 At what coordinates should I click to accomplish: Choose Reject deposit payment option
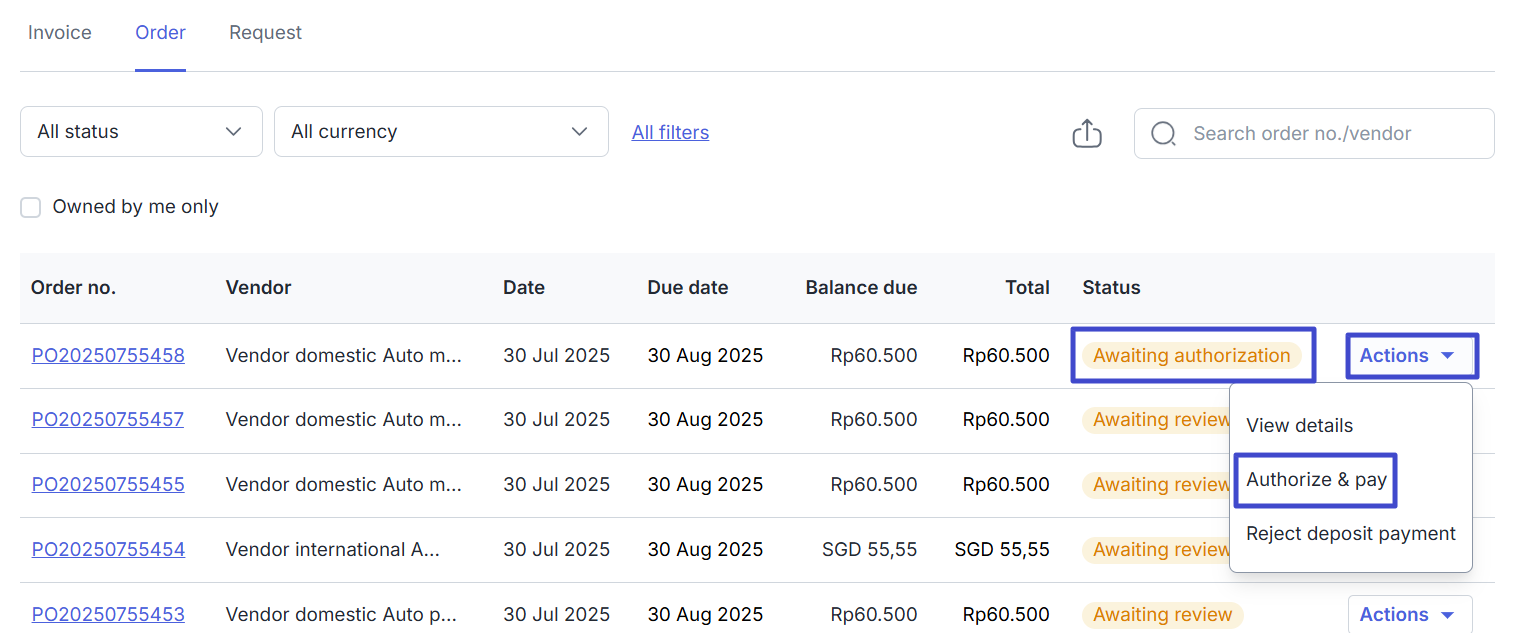(x=1350, y=534)
